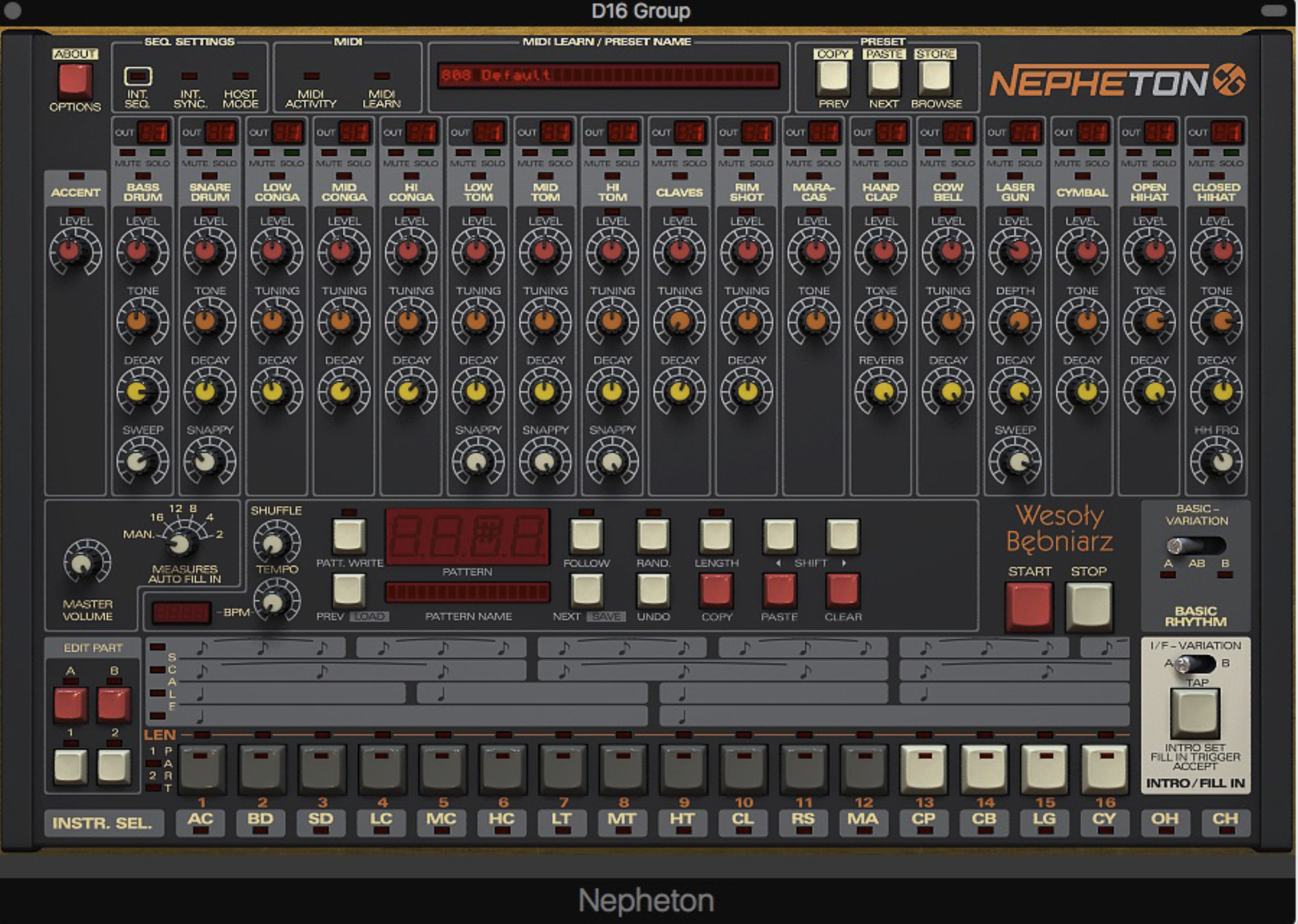Click the RAND. pattern button
Screen dimensions: 1298x924
tap(653, 535)
